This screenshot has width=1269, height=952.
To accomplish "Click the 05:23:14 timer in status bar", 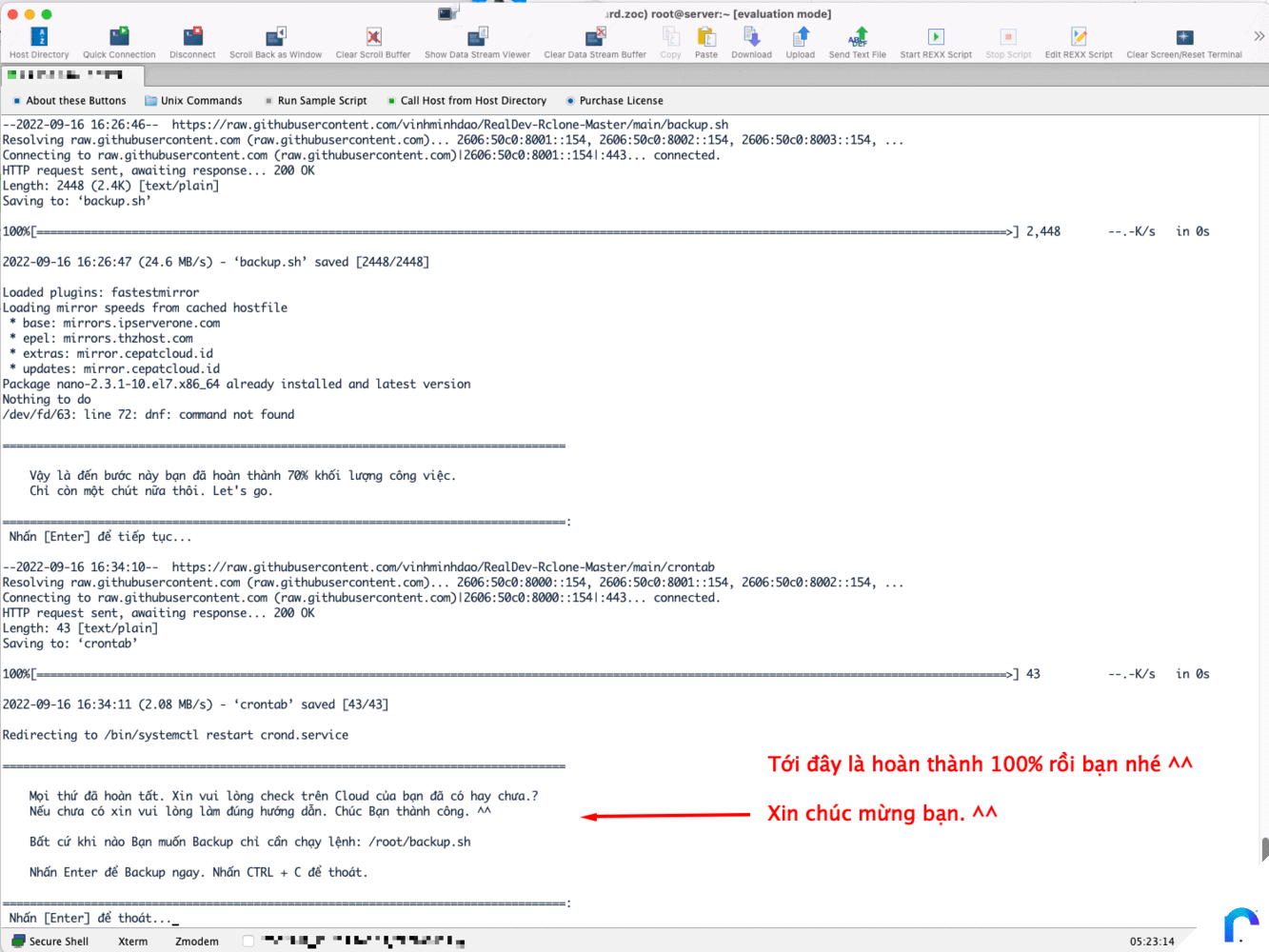I will coord(1152,942).
